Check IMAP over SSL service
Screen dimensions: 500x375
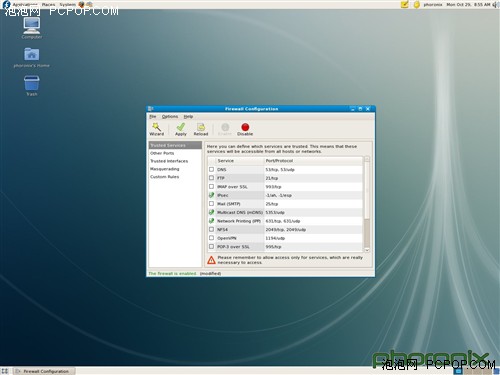pos(211,187)
